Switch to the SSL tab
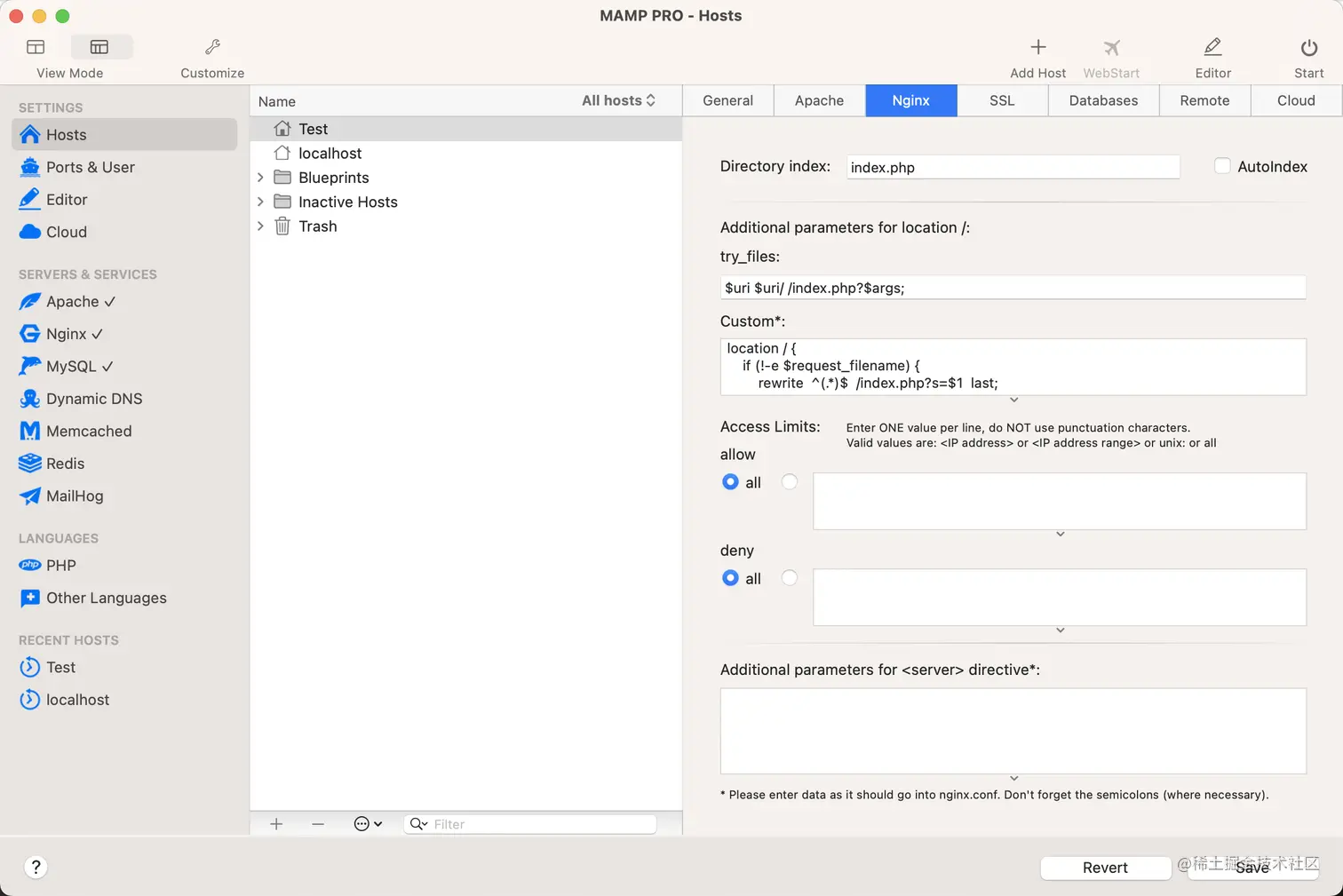 point(1002,100)
